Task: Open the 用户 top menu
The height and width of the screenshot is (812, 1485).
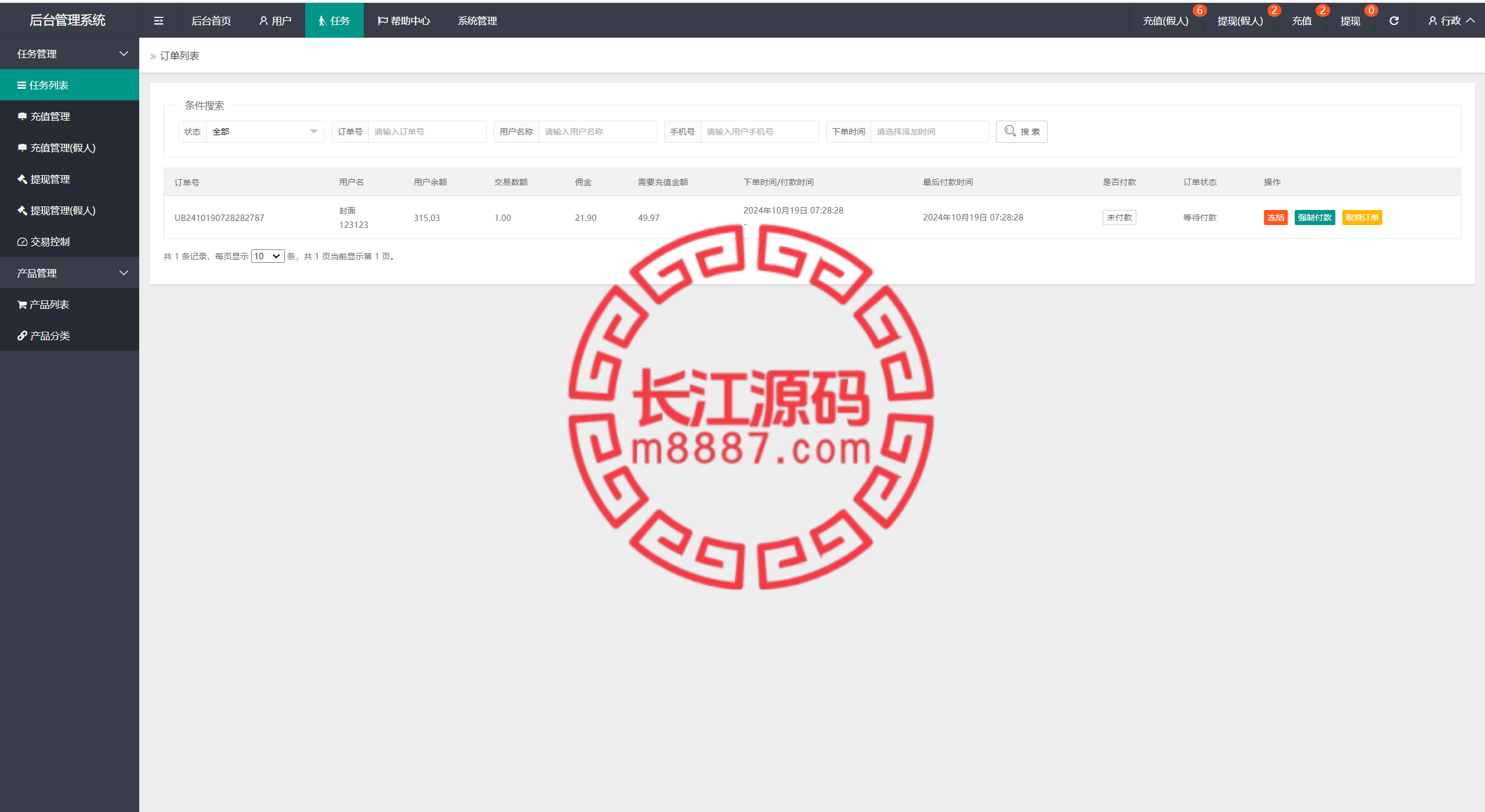Action: click(275, 21)
